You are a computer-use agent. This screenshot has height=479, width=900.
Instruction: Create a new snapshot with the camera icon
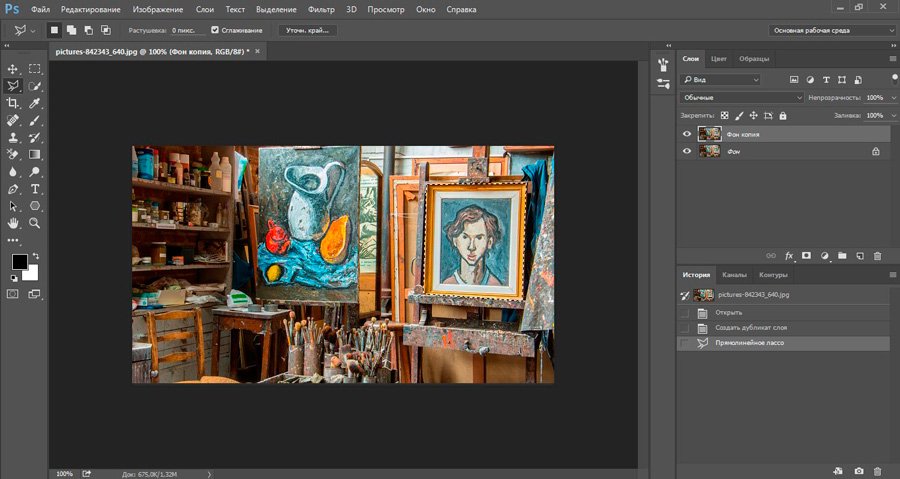coord(858,470)
